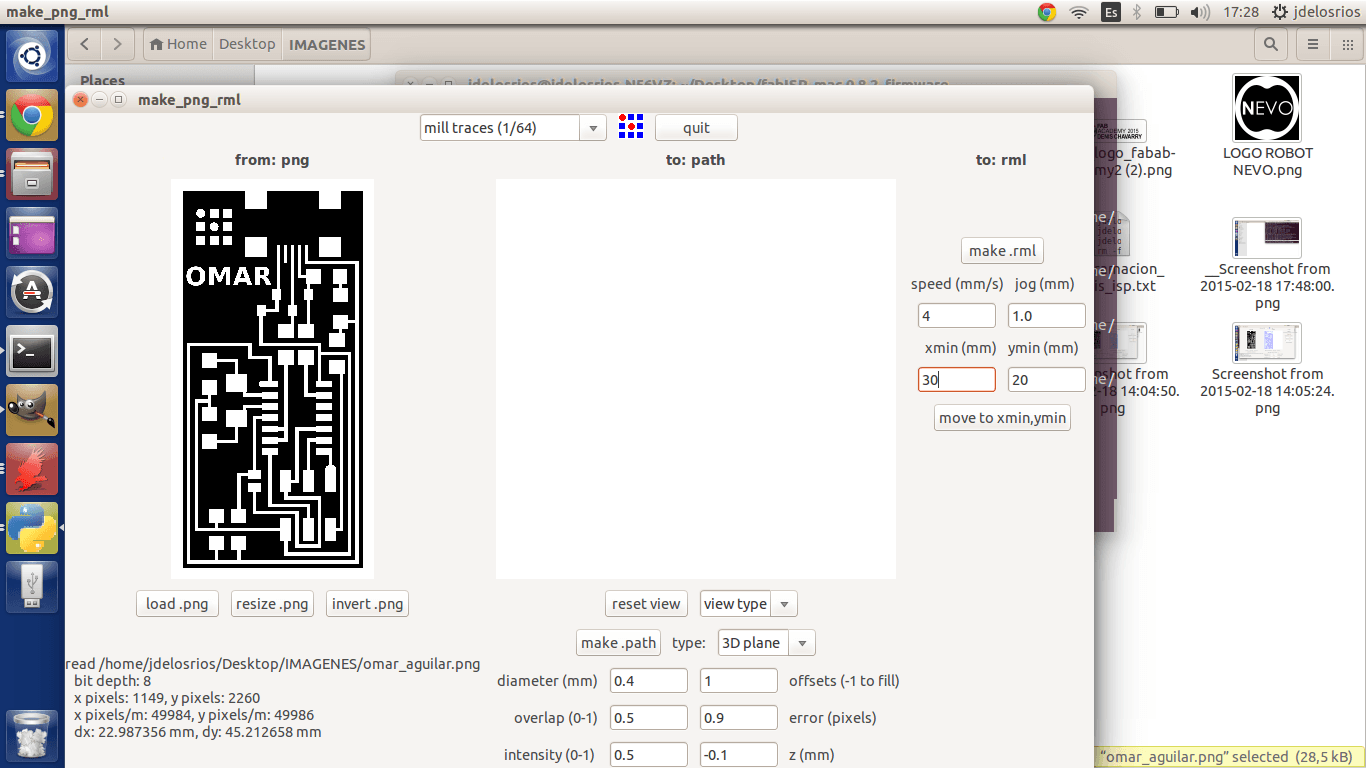Open the Python application dock icon

point(32,528)
